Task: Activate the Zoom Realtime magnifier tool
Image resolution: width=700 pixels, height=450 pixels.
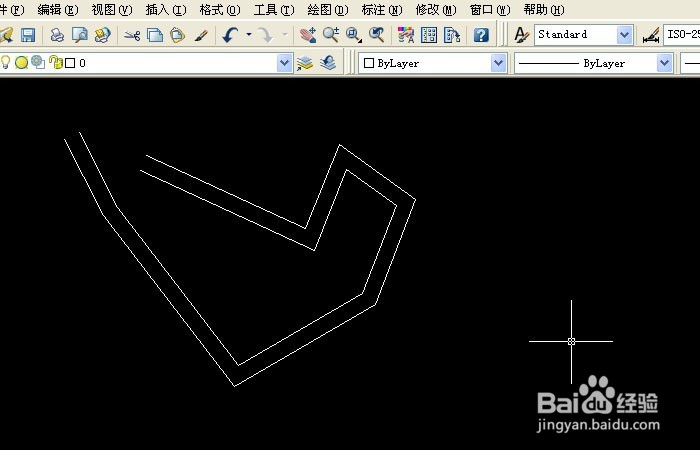Action: [x=331, y=35]
